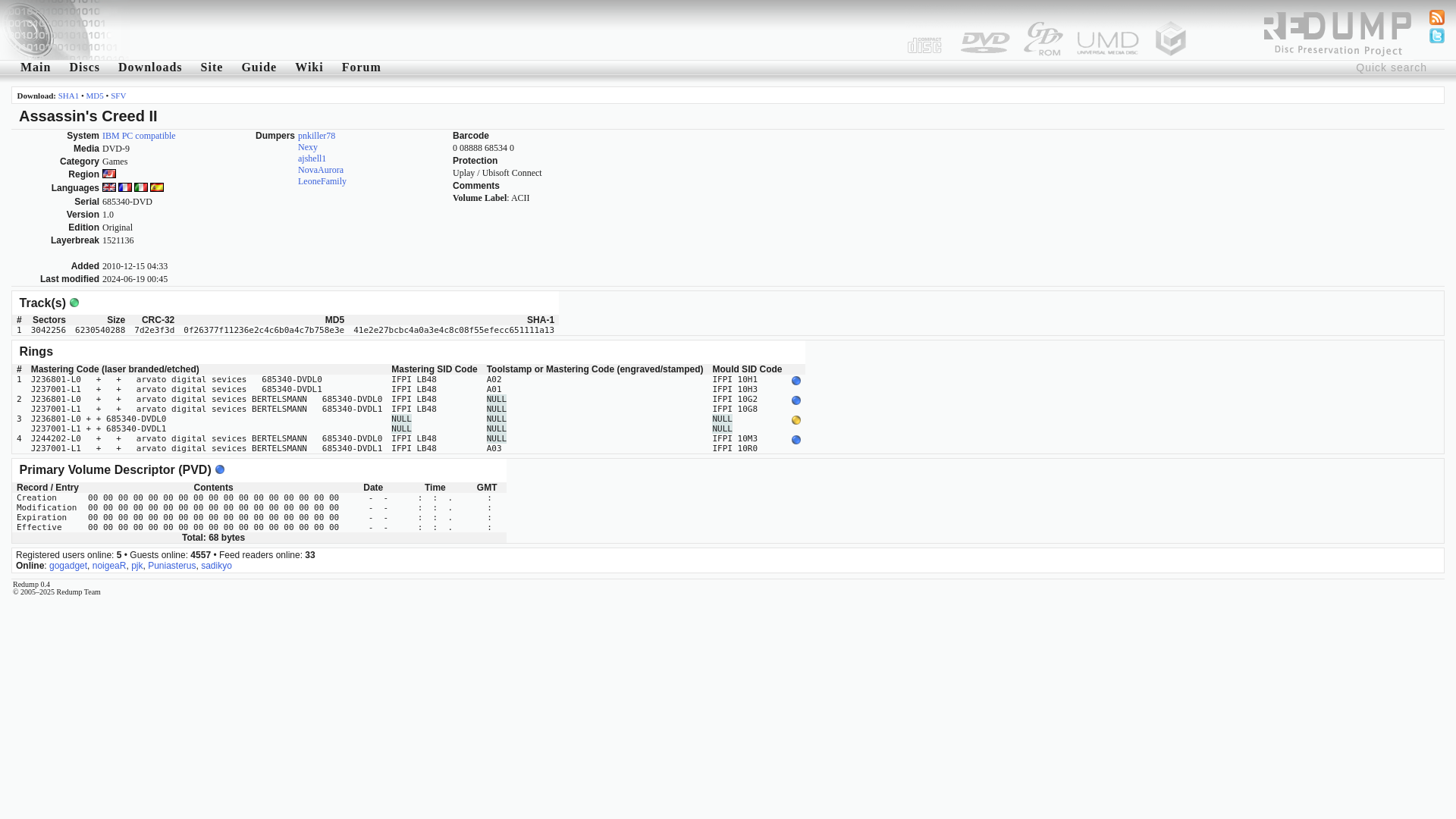
Task: Select the mastering code J244202-L0 row
Action: tap(206, 438)
